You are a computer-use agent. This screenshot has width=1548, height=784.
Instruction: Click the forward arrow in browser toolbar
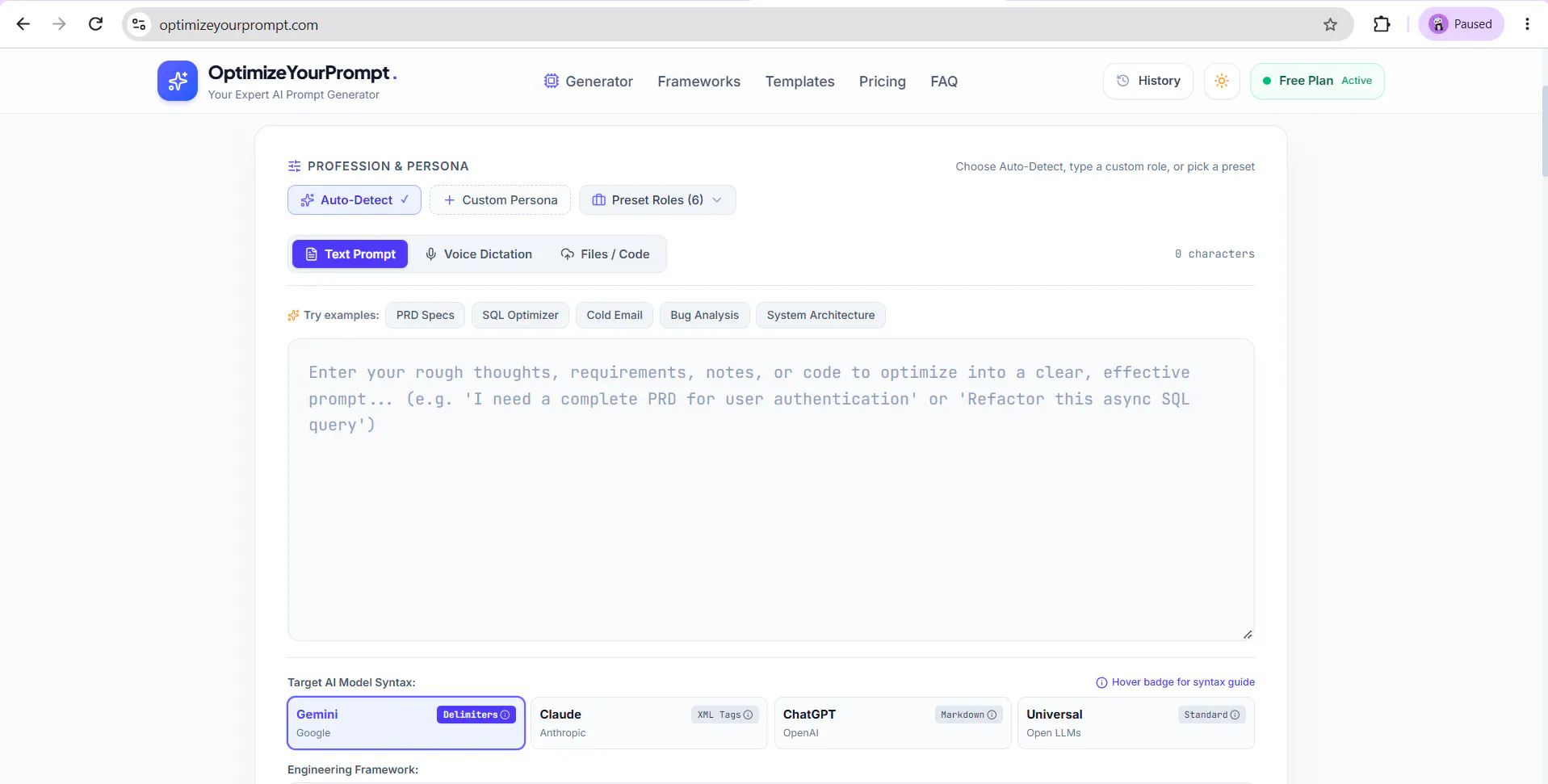59,24
